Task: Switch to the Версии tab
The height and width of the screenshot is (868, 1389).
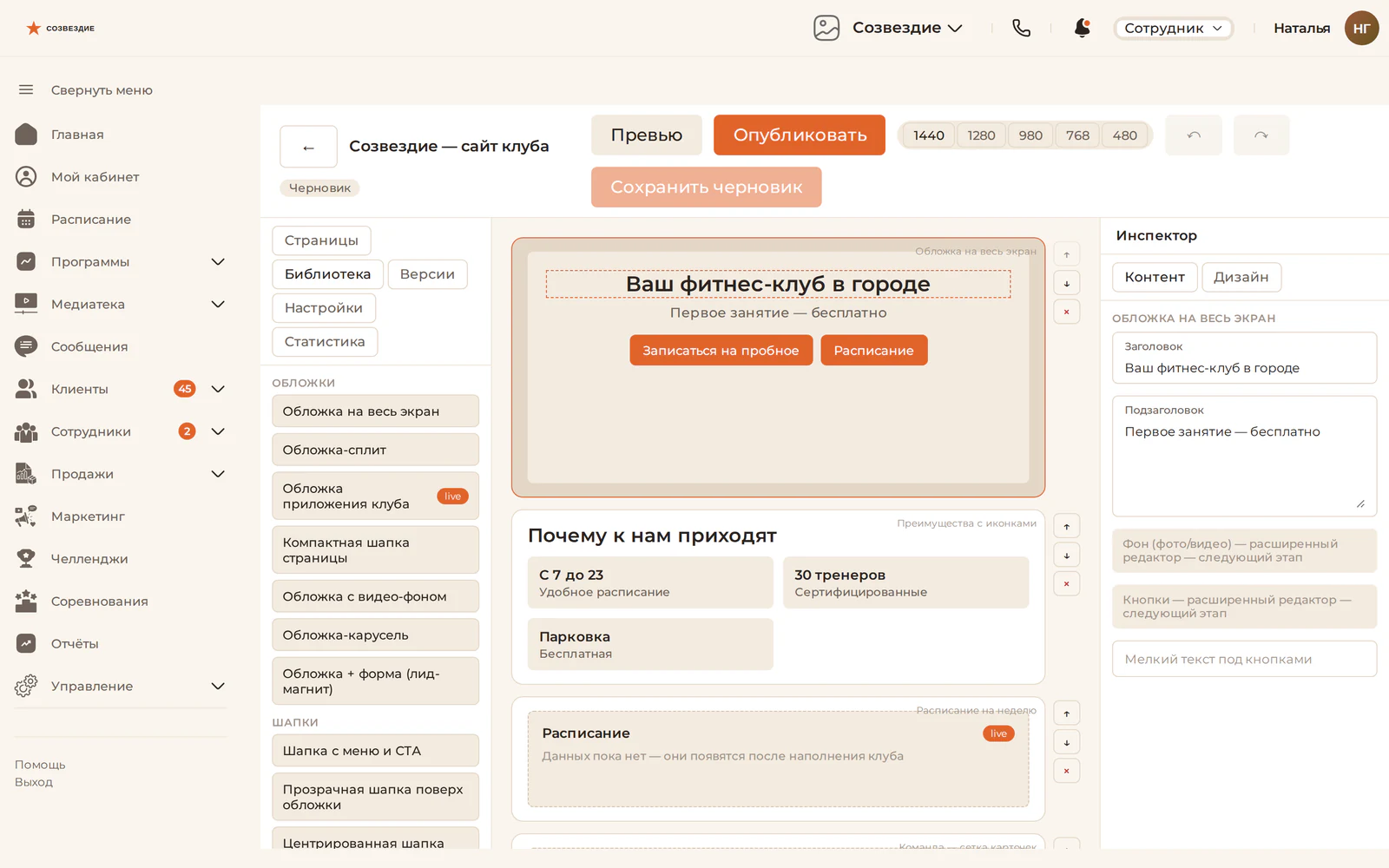Action: pyautogui.click(x=427, y=274)
